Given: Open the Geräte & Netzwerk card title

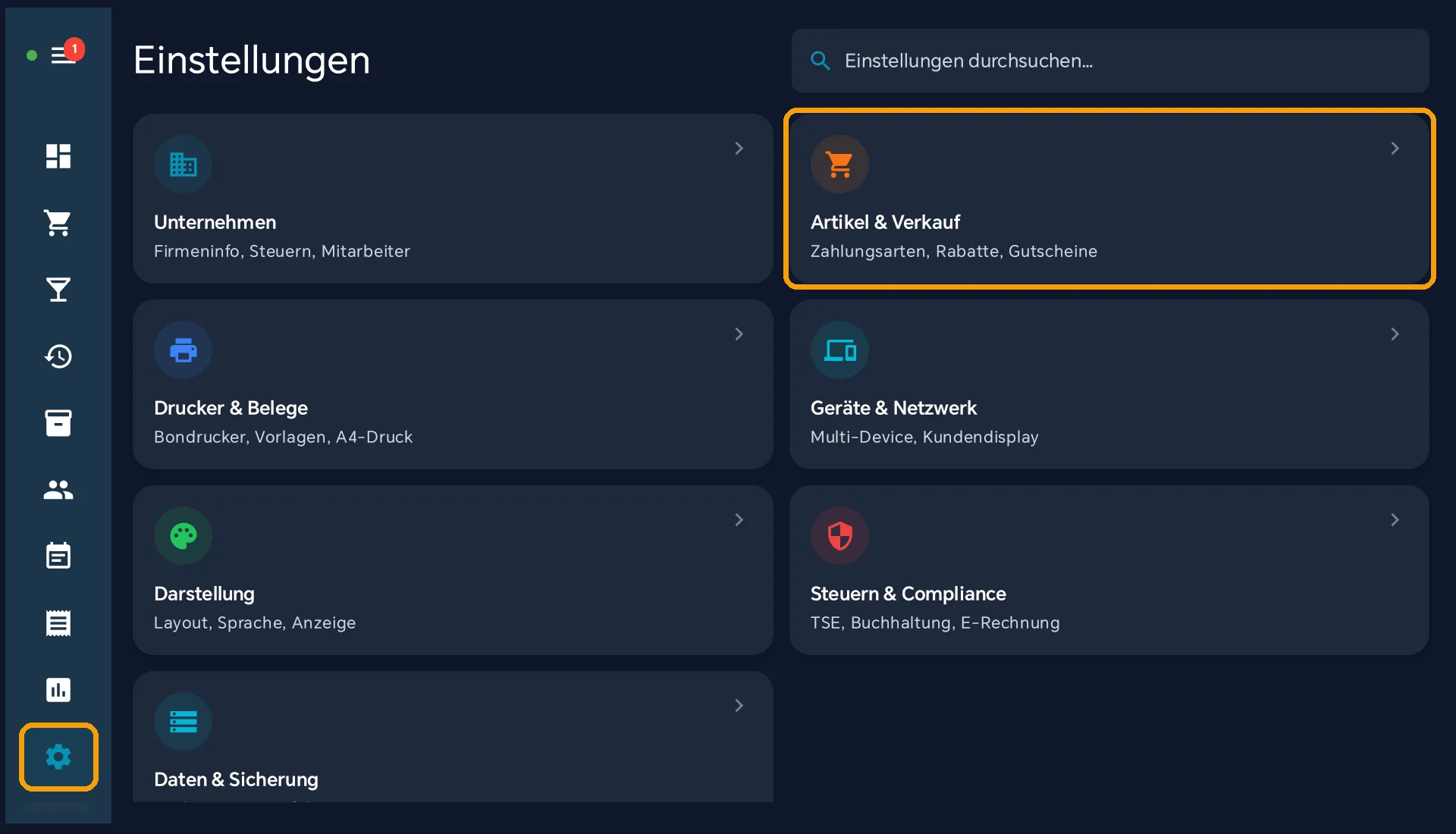Looking at the screenshot, I should click(893, 408).
